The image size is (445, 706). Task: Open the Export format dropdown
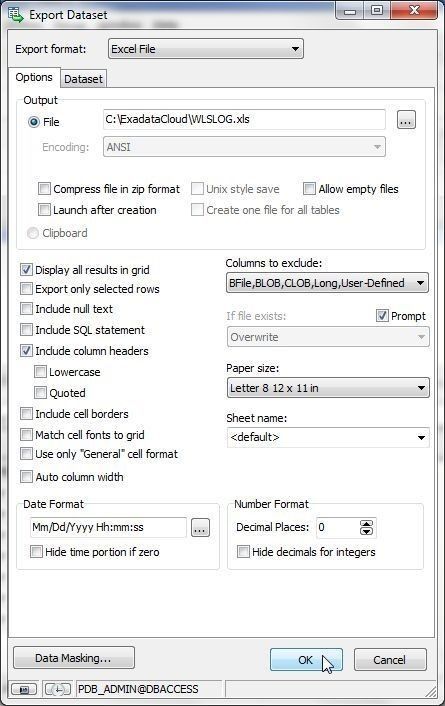(x=206, y=49)
